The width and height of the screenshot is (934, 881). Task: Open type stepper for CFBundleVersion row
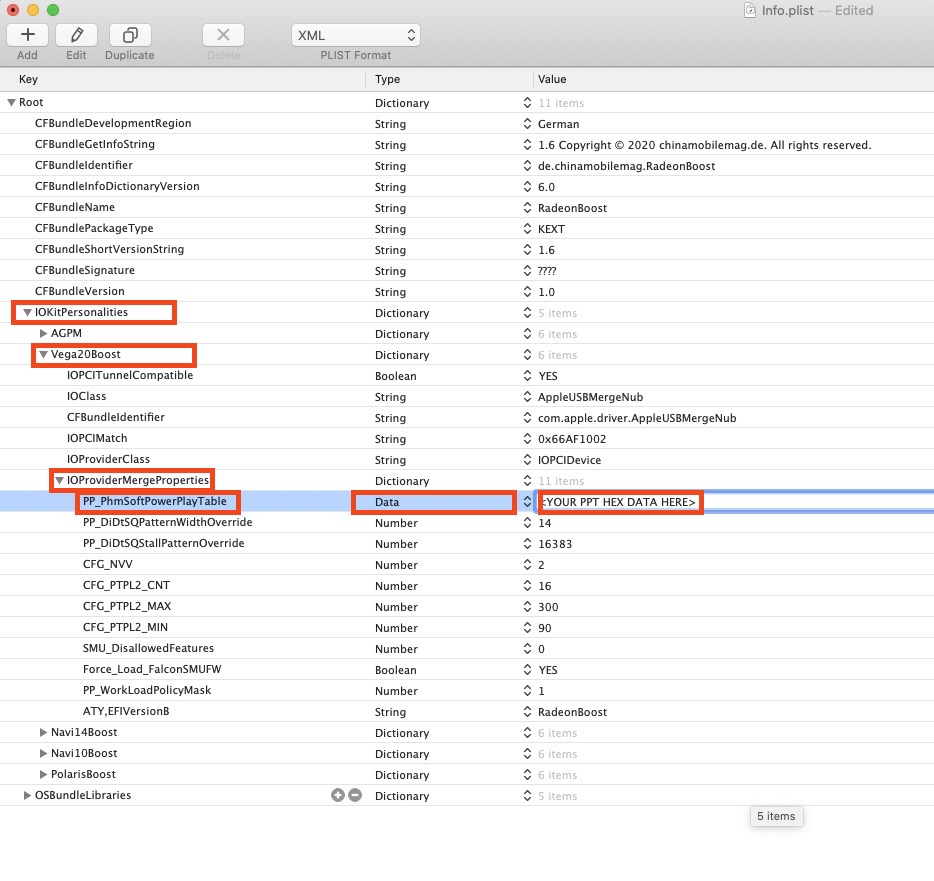coord(527,291)
